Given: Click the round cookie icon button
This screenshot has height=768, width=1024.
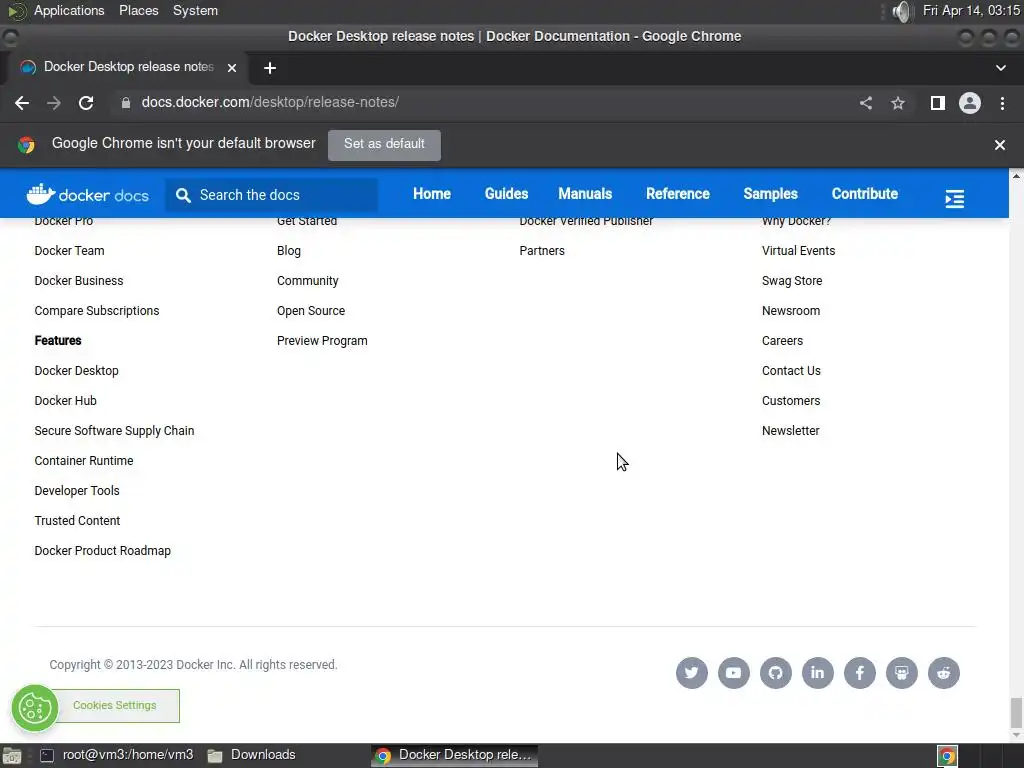Looking at the screenshot, I should coord(35,708).
